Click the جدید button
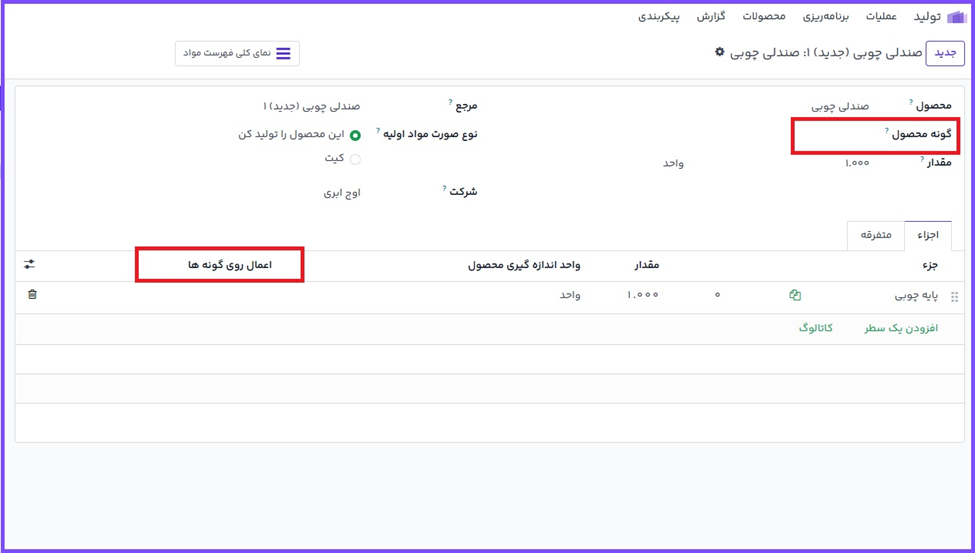The image size is (975, 553). click(x=945, y=53)
